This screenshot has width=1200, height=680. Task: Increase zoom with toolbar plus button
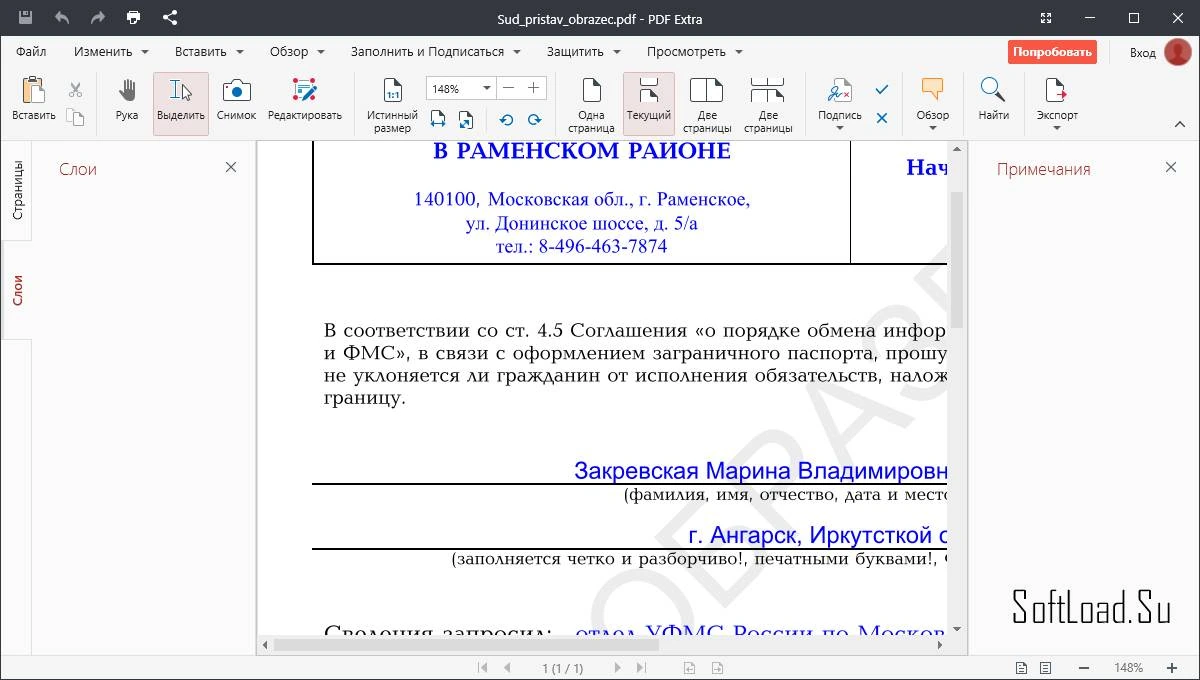[x=534, y=88]
